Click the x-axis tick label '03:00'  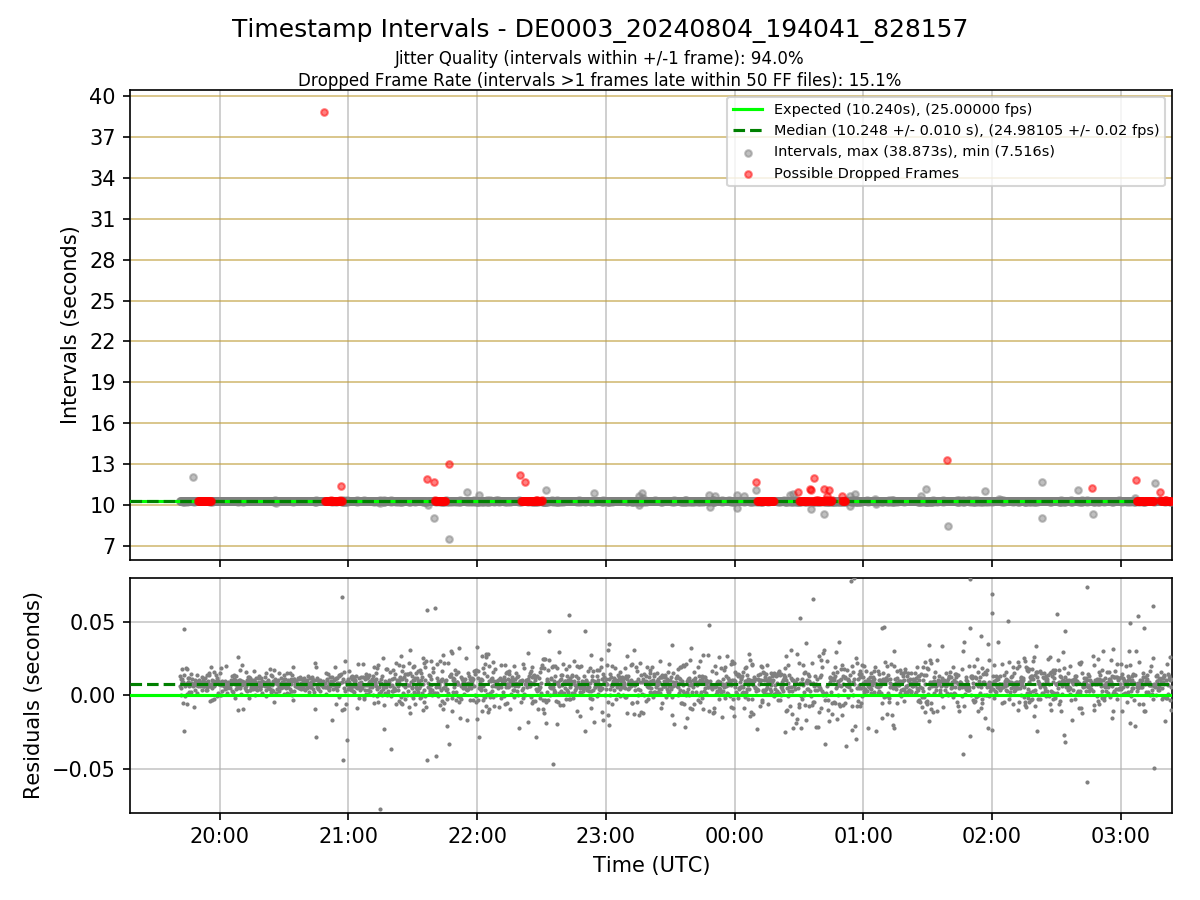coord(1120,835)
